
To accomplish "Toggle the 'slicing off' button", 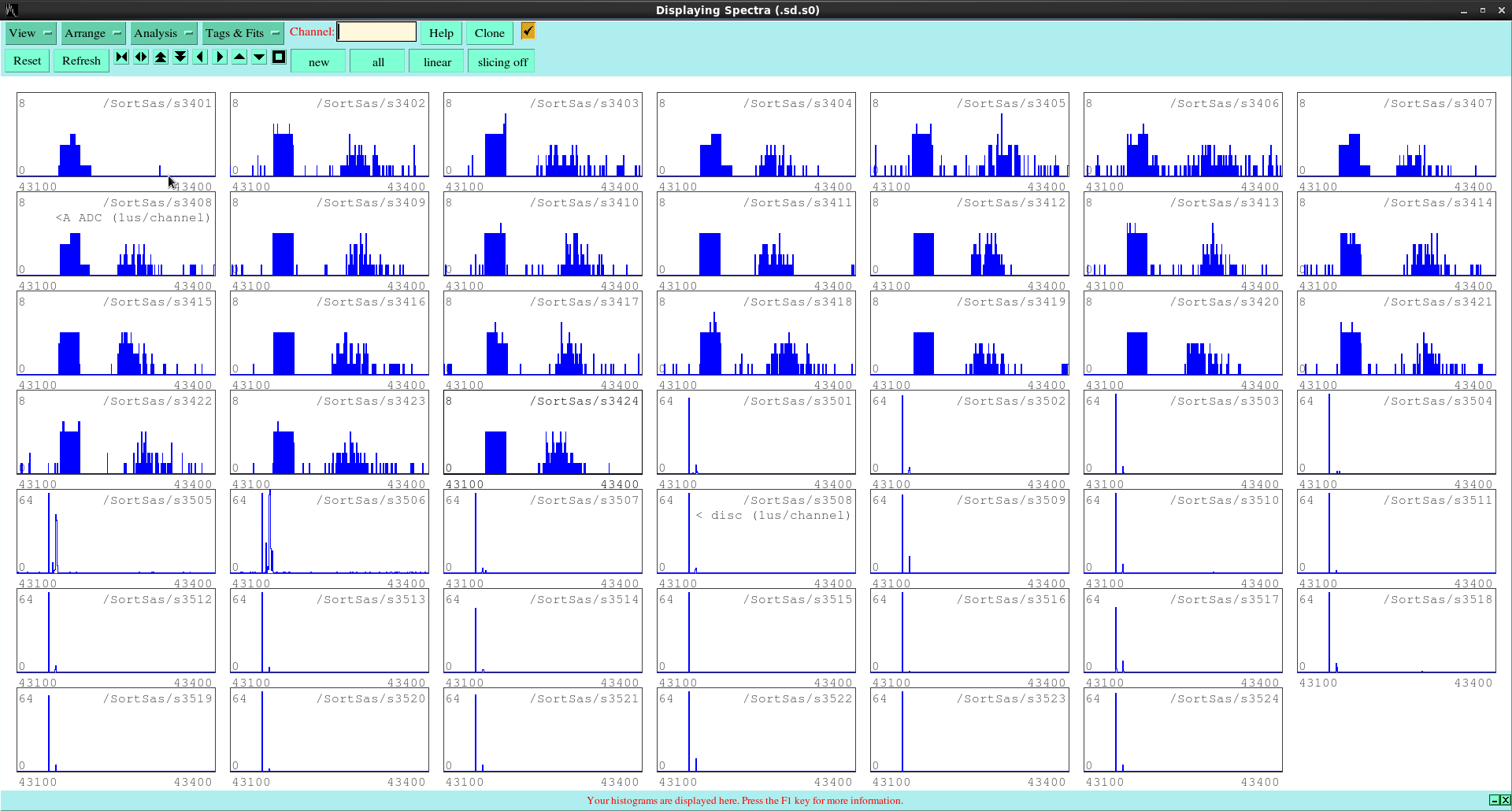I will (x=502, y=61).
